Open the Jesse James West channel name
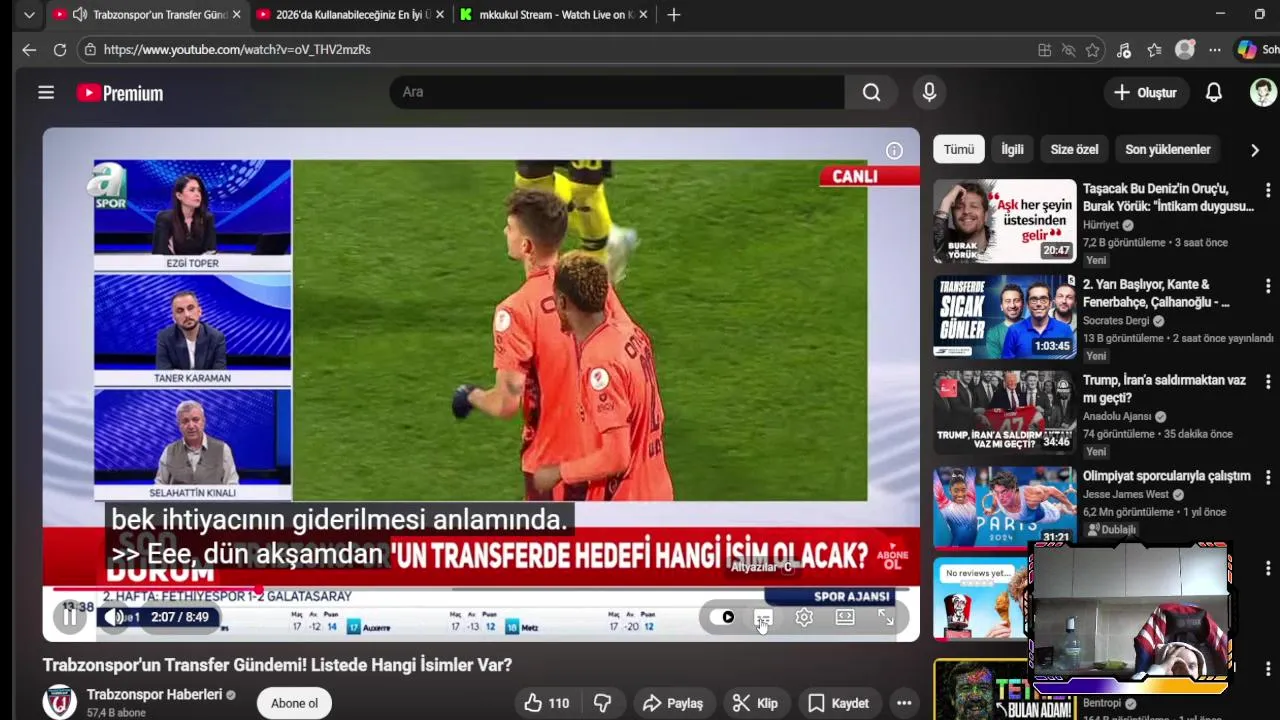Viewport: 1280px width, 720px height. [1125, 495]
